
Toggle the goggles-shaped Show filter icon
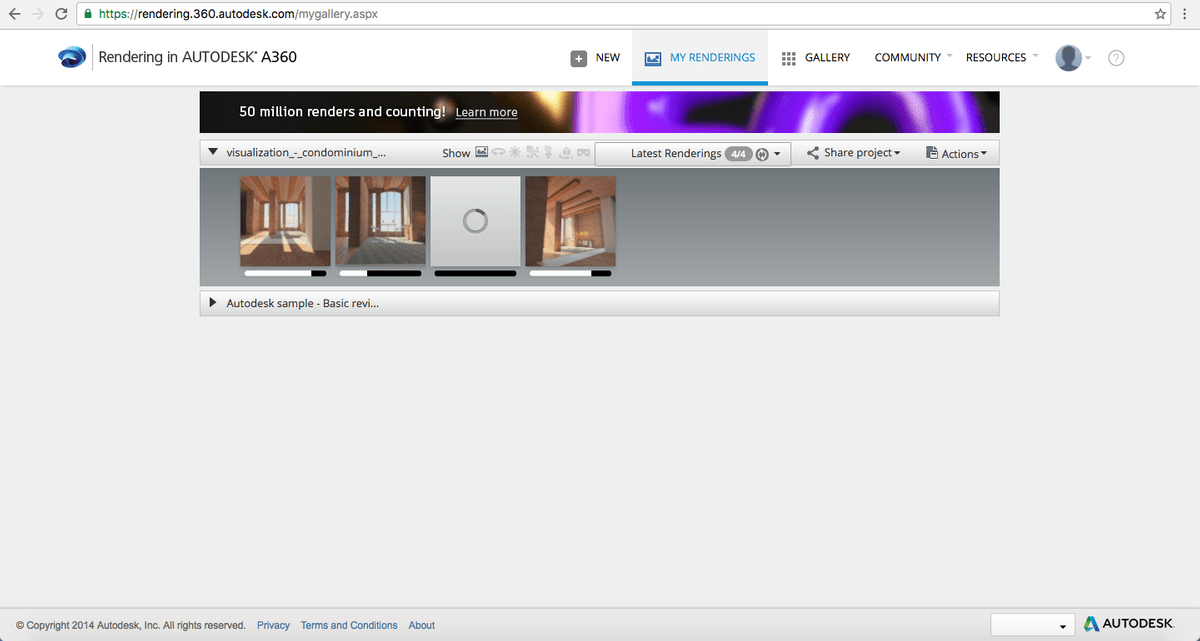coord(583,153)
